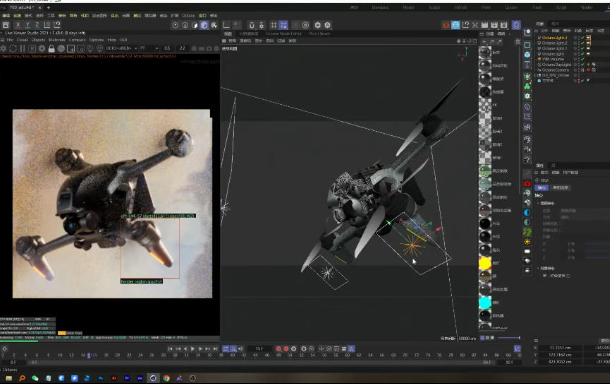610x384 pixels.
Task: Select OctaneCamera in the object manager
Action: [555, 70]
